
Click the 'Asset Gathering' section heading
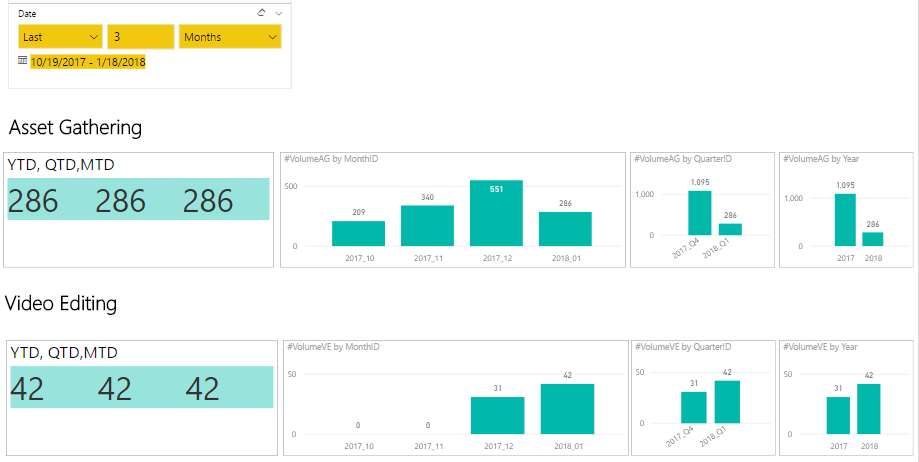coord(75,127)
